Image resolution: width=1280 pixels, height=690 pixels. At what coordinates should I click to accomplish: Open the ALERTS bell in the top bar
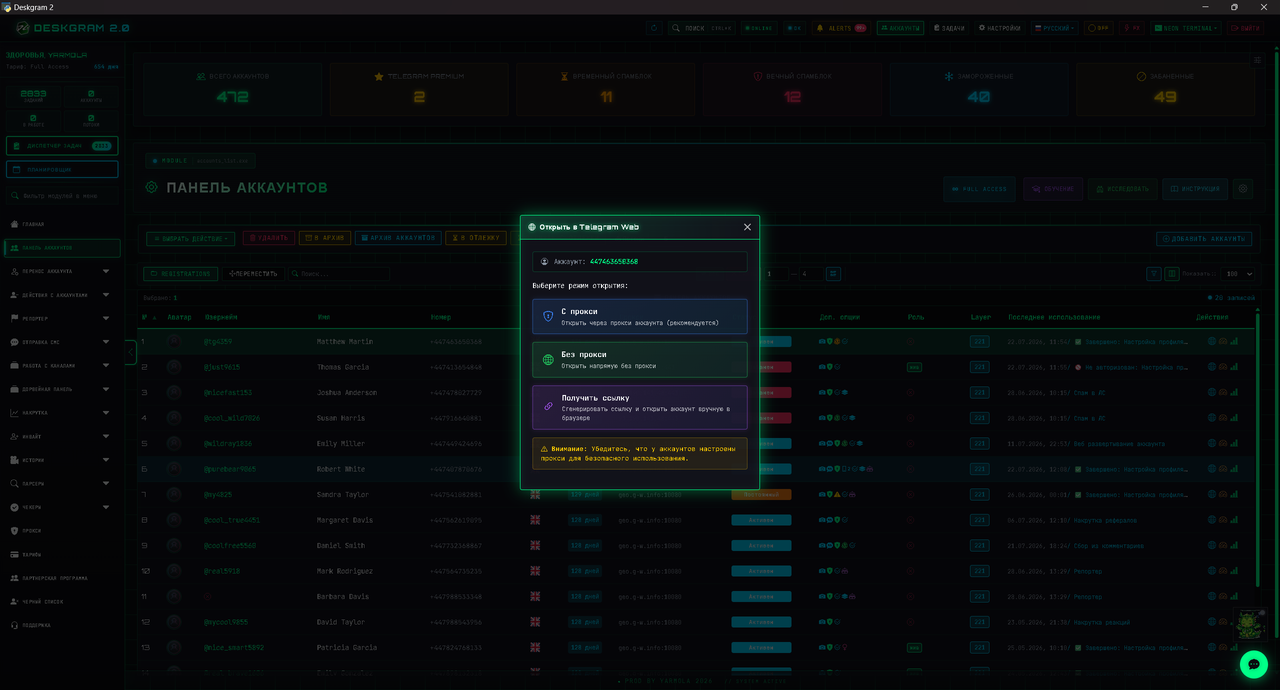click(840, 28)
